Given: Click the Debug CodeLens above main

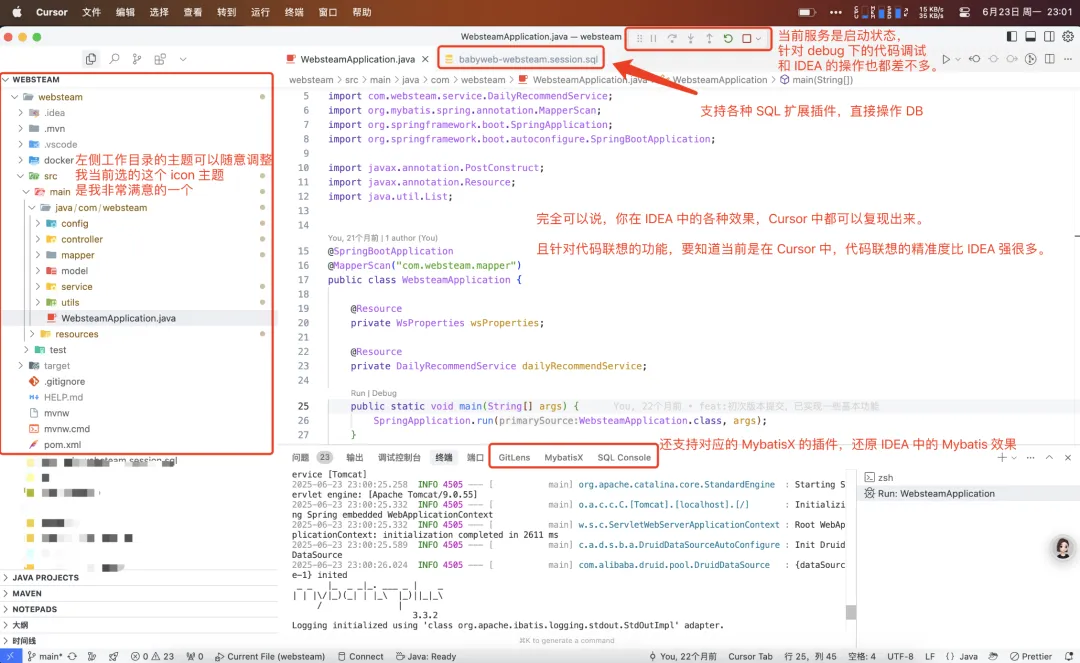Looking at the screenshot, I should click(x=385, y=393).
